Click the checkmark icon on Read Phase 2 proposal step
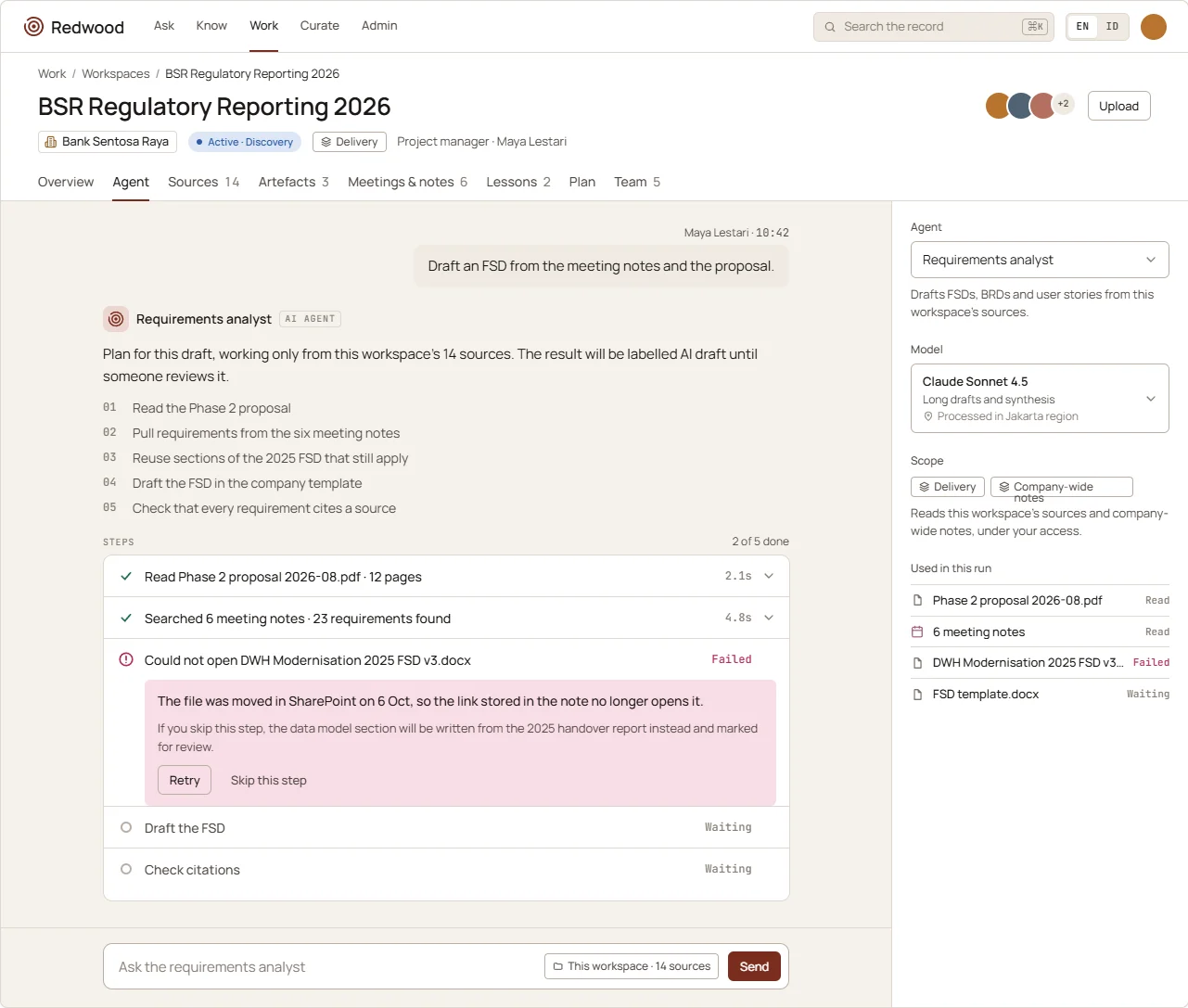1188x1008 pixels. coord(126,576)
